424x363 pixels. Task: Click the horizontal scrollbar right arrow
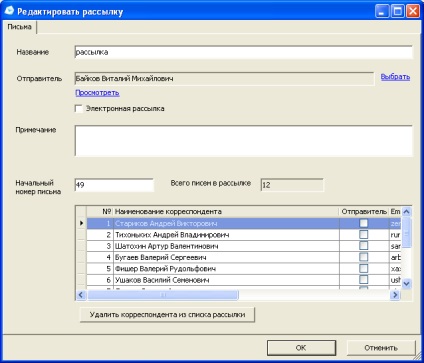point(395,295)
